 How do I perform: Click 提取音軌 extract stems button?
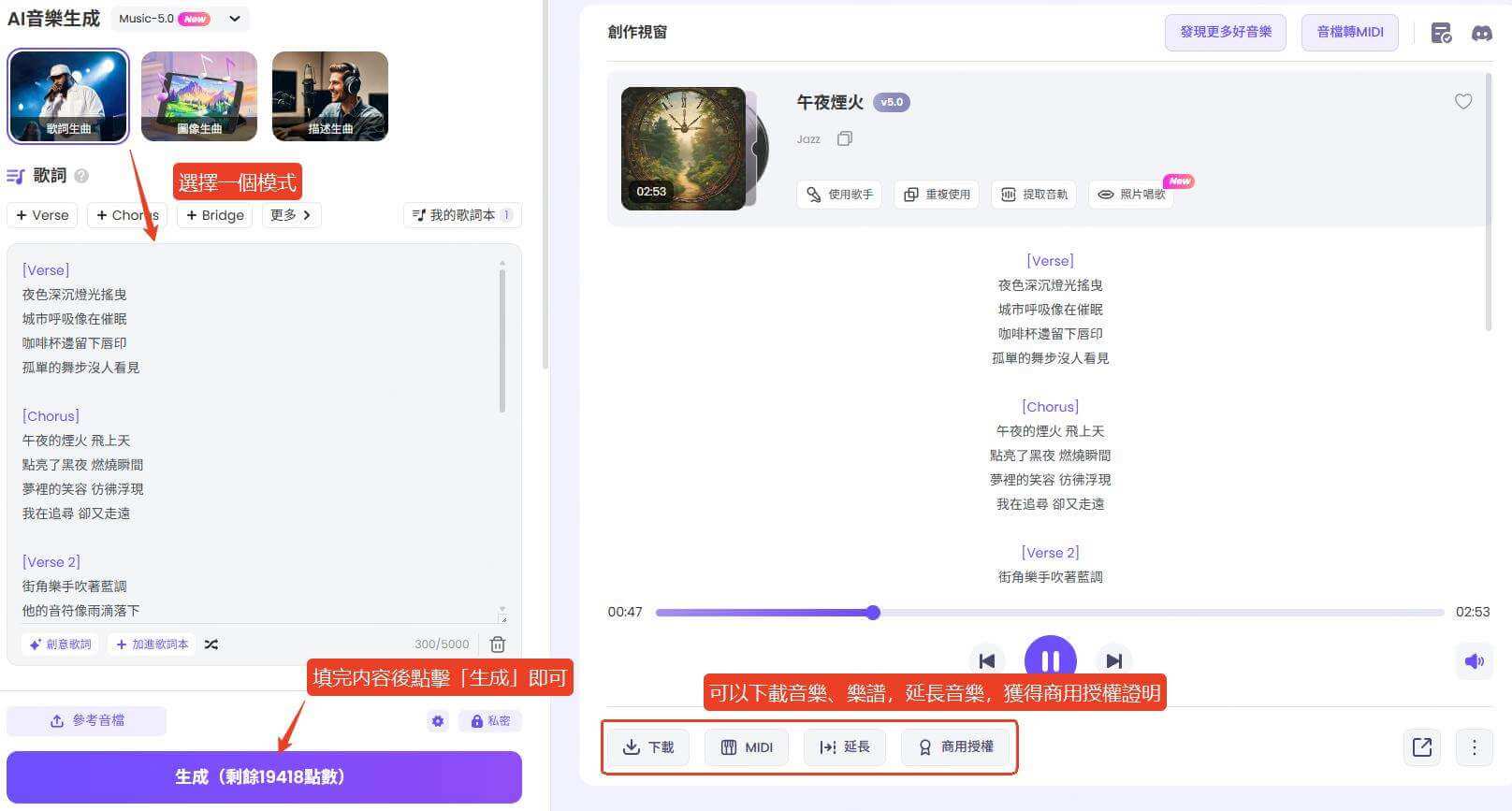[1034, 195]
